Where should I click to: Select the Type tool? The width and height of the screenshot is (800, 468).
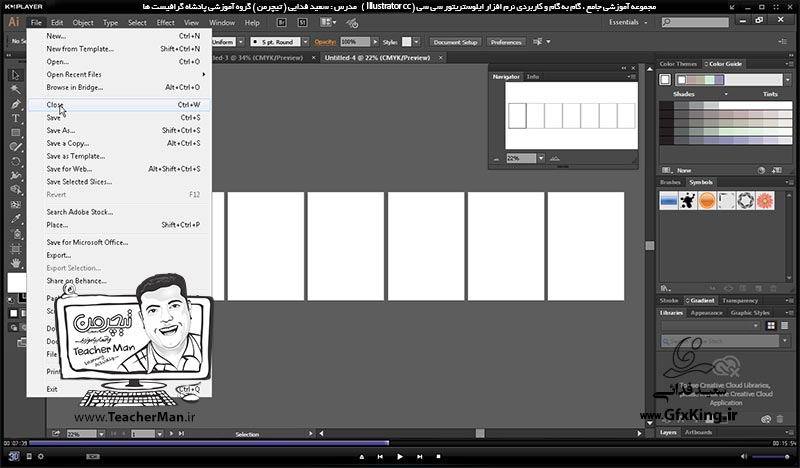(x=16, y=118)
